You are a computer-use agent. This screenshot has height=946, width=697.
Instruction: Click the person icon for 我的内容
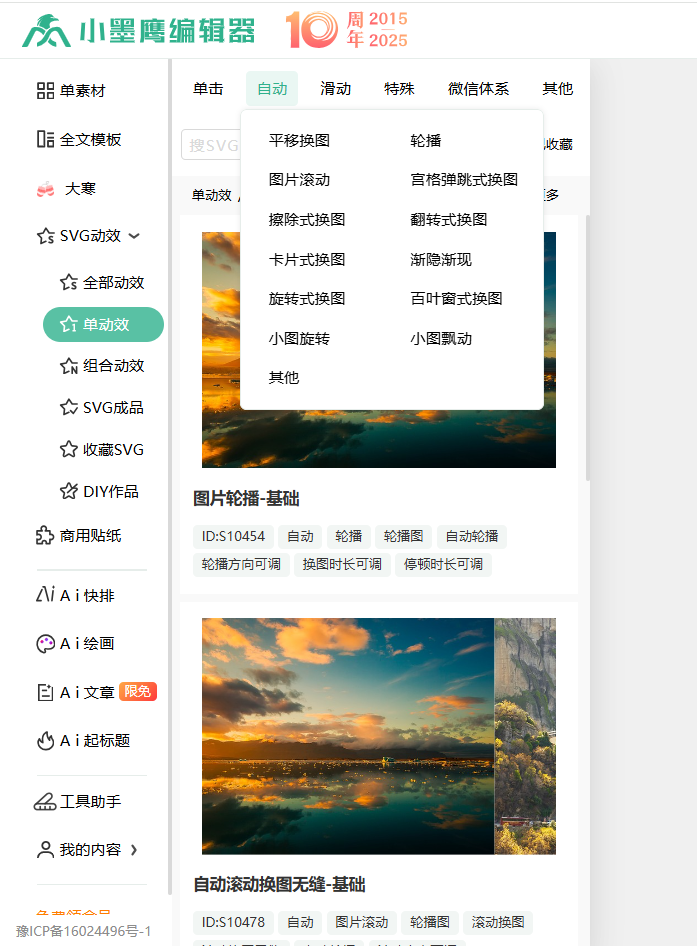click(45, 849)
